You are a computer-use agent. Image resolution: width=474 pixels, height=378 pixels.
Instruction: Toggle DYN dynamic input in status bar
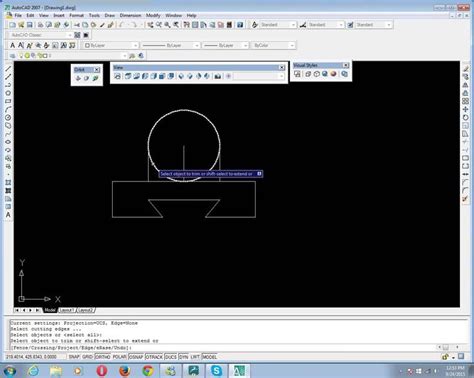184,357
